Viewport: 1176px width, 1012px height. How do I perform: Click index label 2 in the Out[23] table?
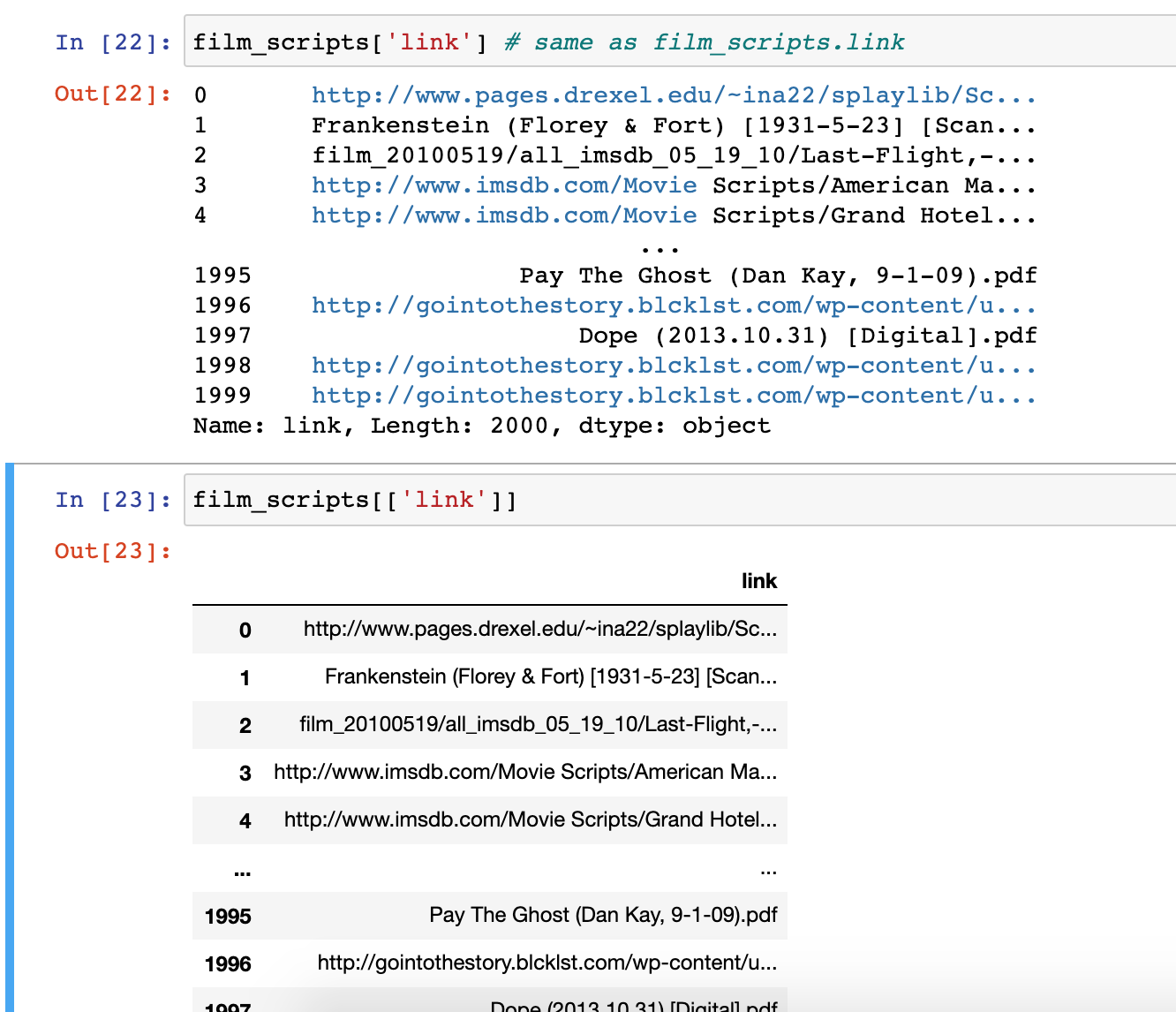pos(245,726)
